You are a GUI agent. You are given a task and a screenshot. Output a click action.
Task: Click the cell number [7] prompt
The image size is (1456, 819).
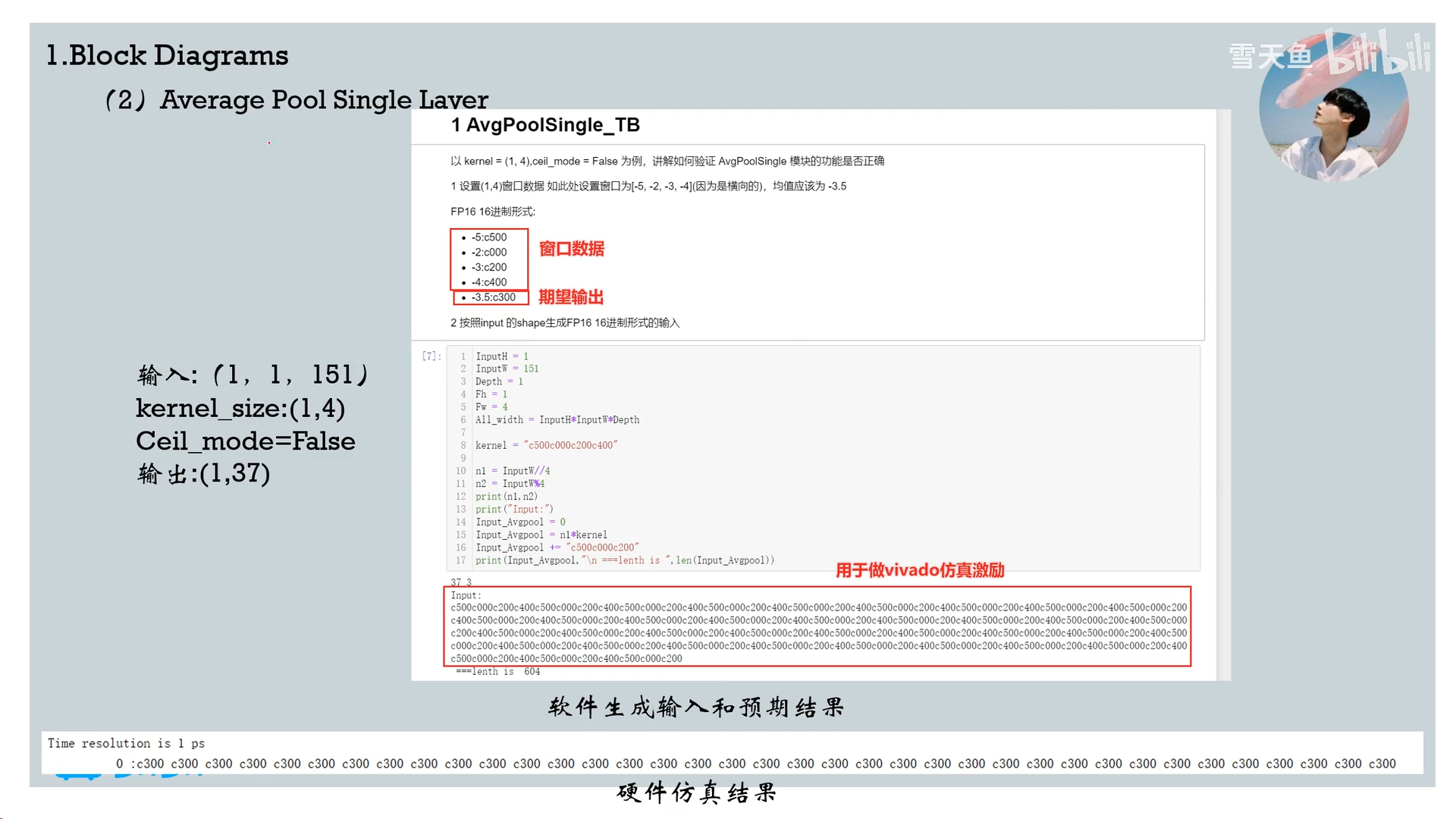431,356
